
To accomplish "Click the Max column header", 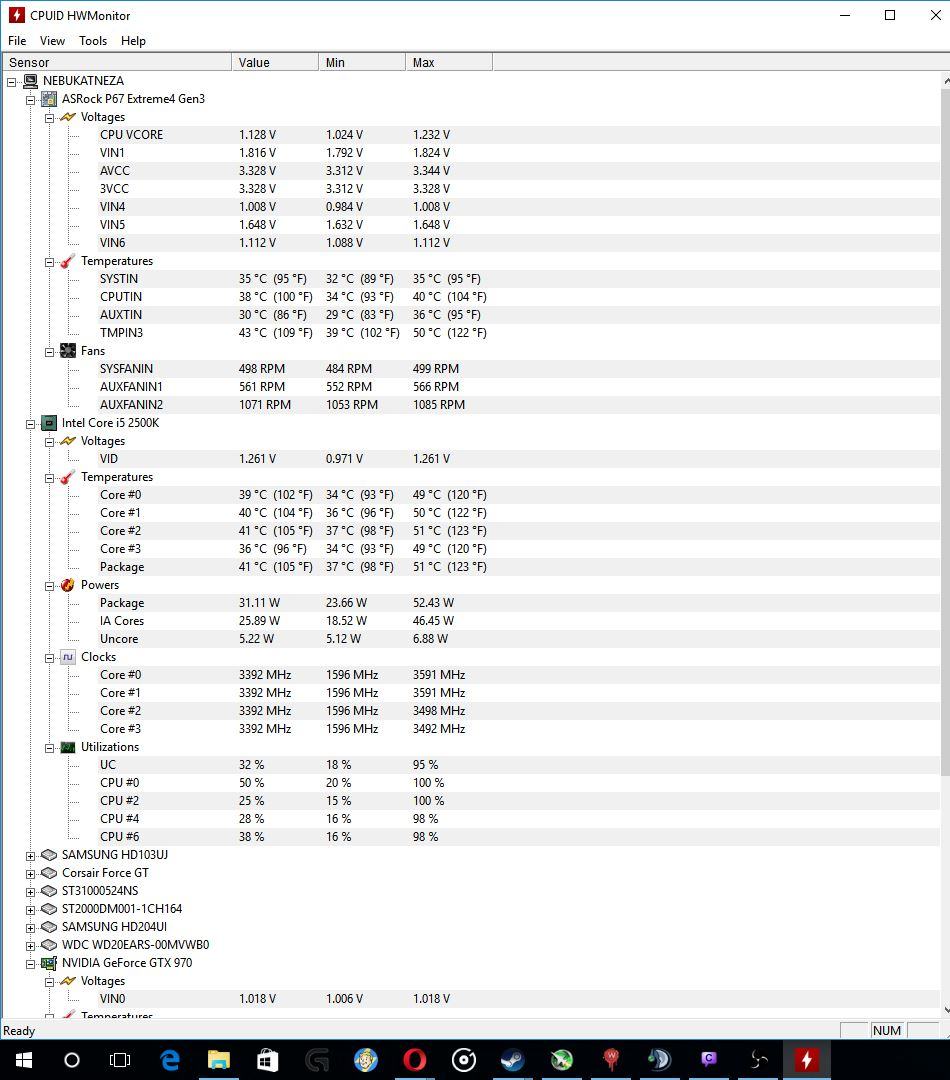I will (449, 63).
